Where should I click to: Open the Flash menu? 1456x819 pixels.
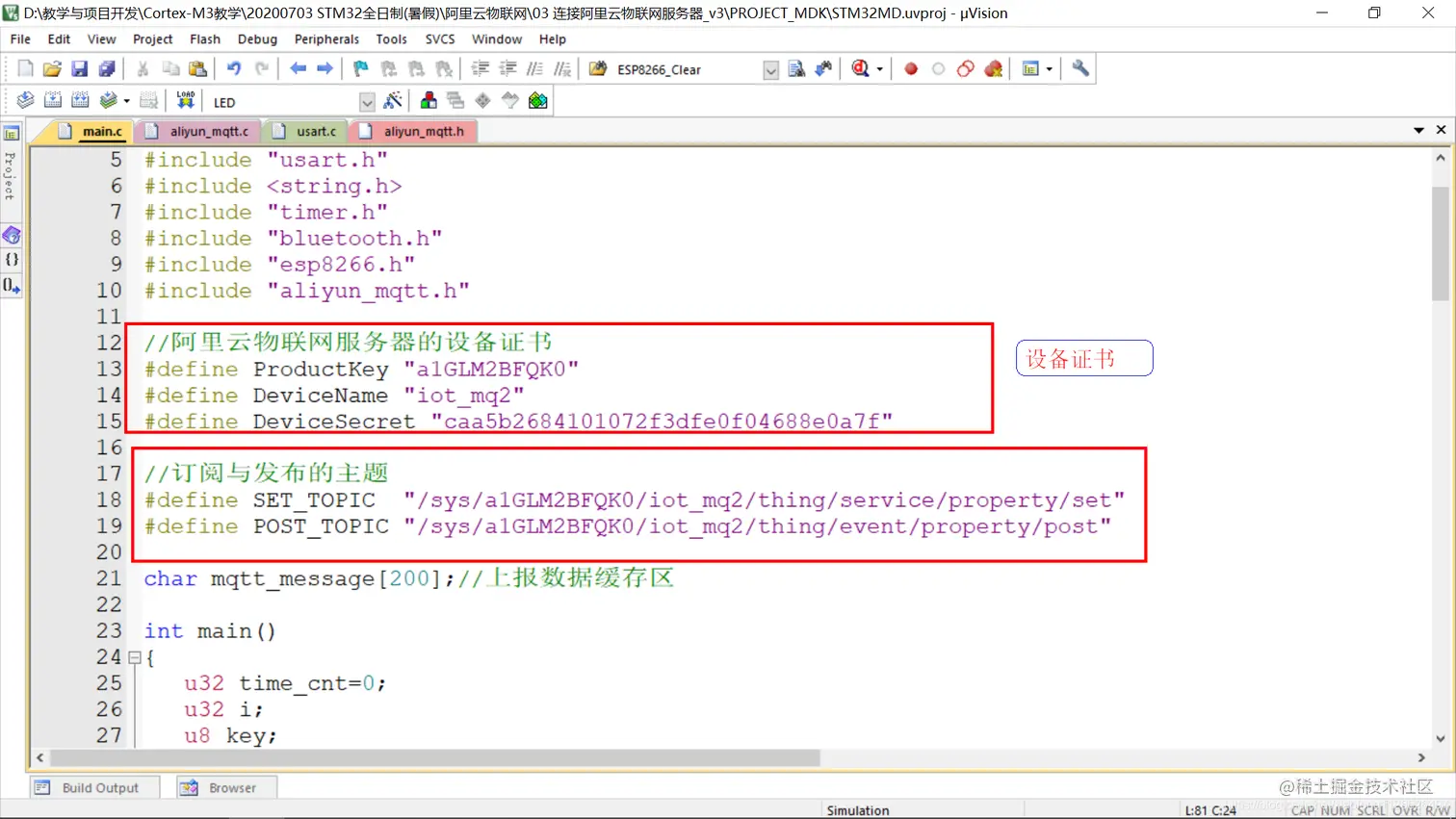click(205, 39)
